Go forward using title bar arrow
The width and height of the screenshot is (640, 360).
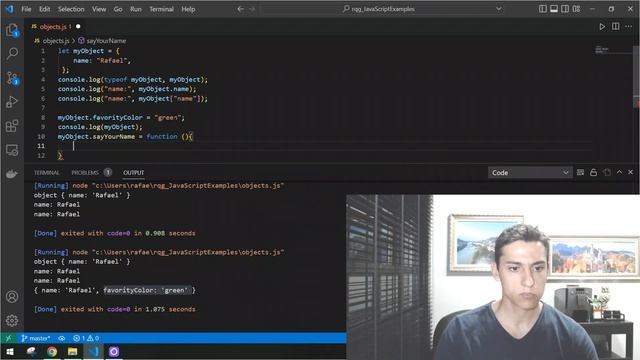[x=252, y=9]
